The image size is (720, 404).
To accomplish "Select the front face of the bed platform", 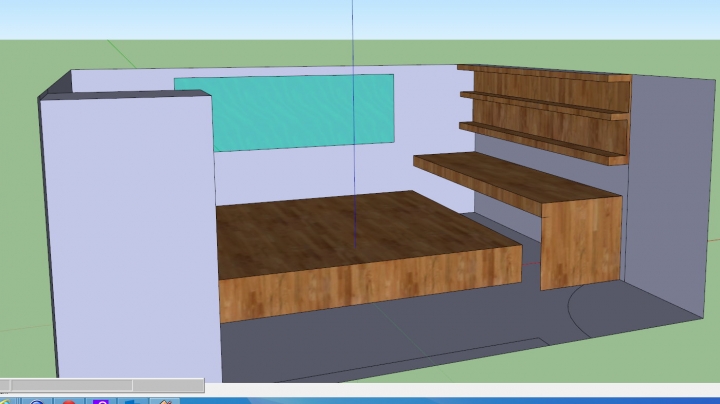I will click(x=370, y=284).
